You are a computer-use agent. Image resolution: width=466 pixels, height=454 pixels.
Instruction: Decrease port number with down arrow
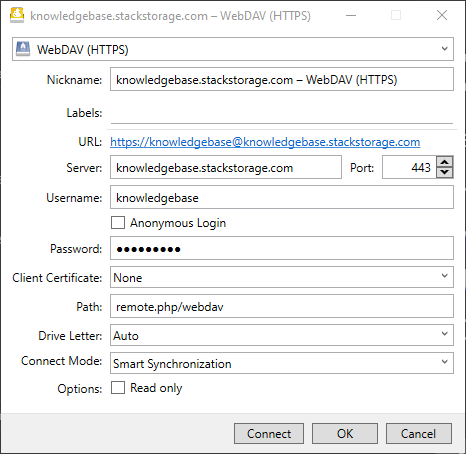click(445, 173)
